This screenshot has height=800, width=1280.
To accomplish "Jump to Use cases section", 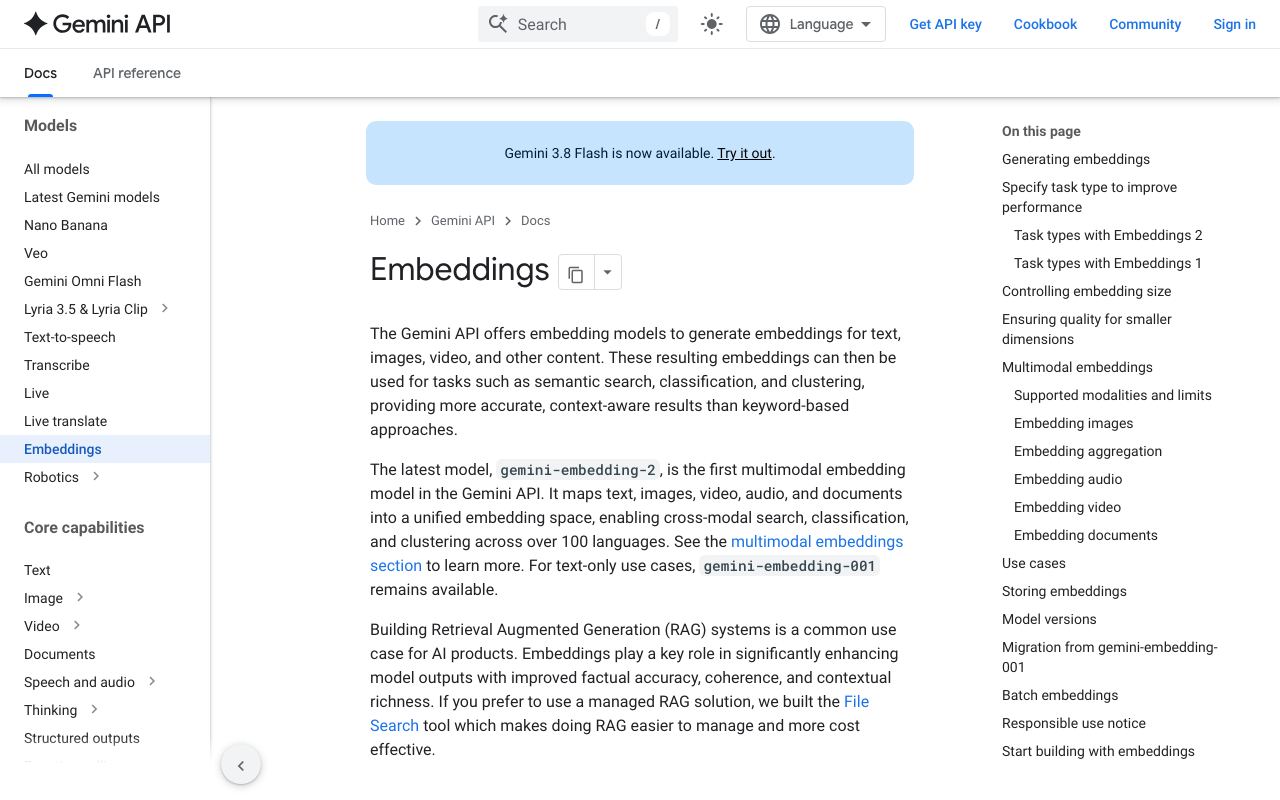I will coord(1034,563).
